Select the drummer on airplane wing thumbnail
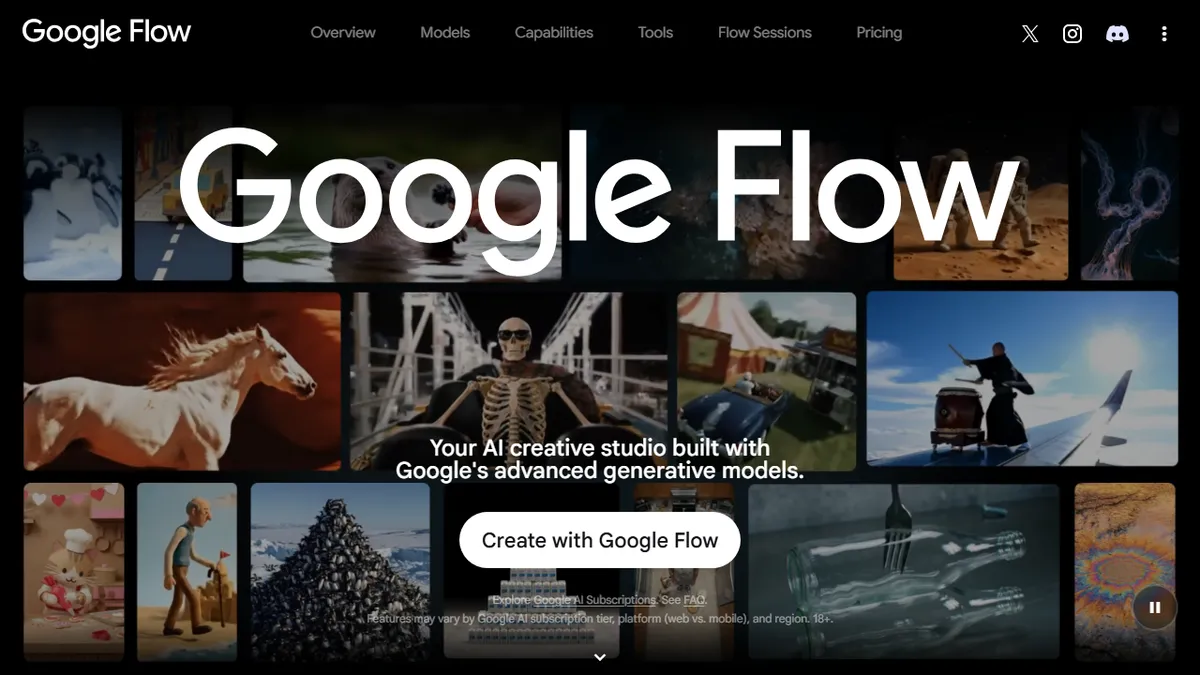The image size is (1200, 675). [1022, 379]
